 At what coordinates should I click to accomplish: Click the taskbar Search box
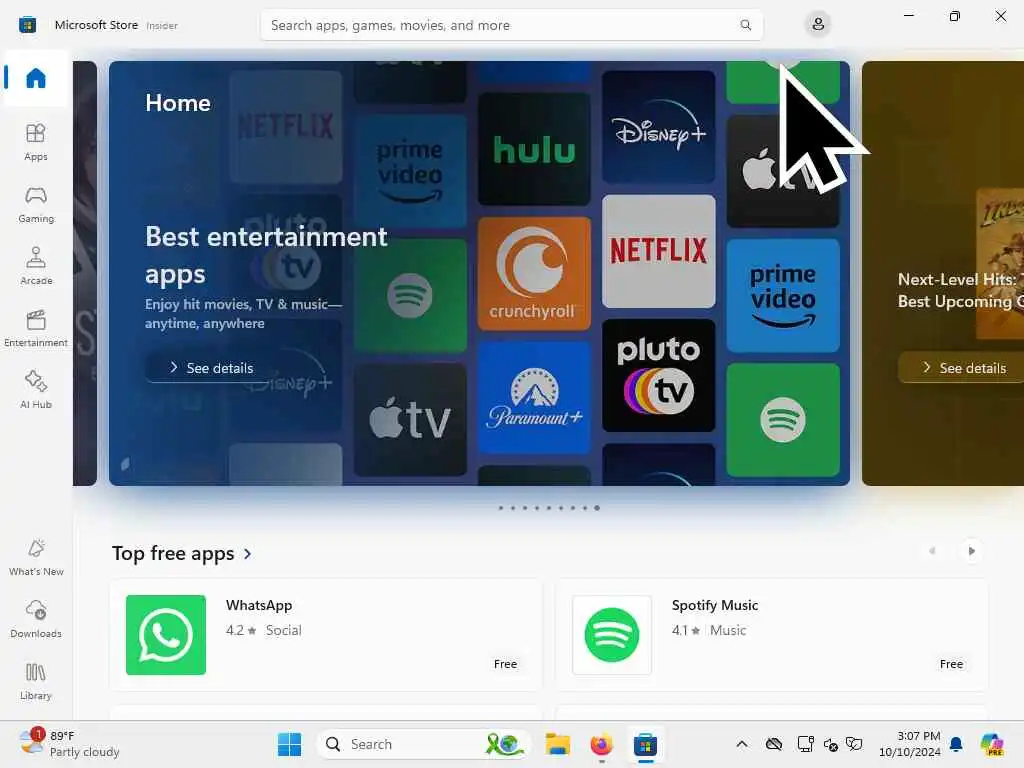point(423,744)
